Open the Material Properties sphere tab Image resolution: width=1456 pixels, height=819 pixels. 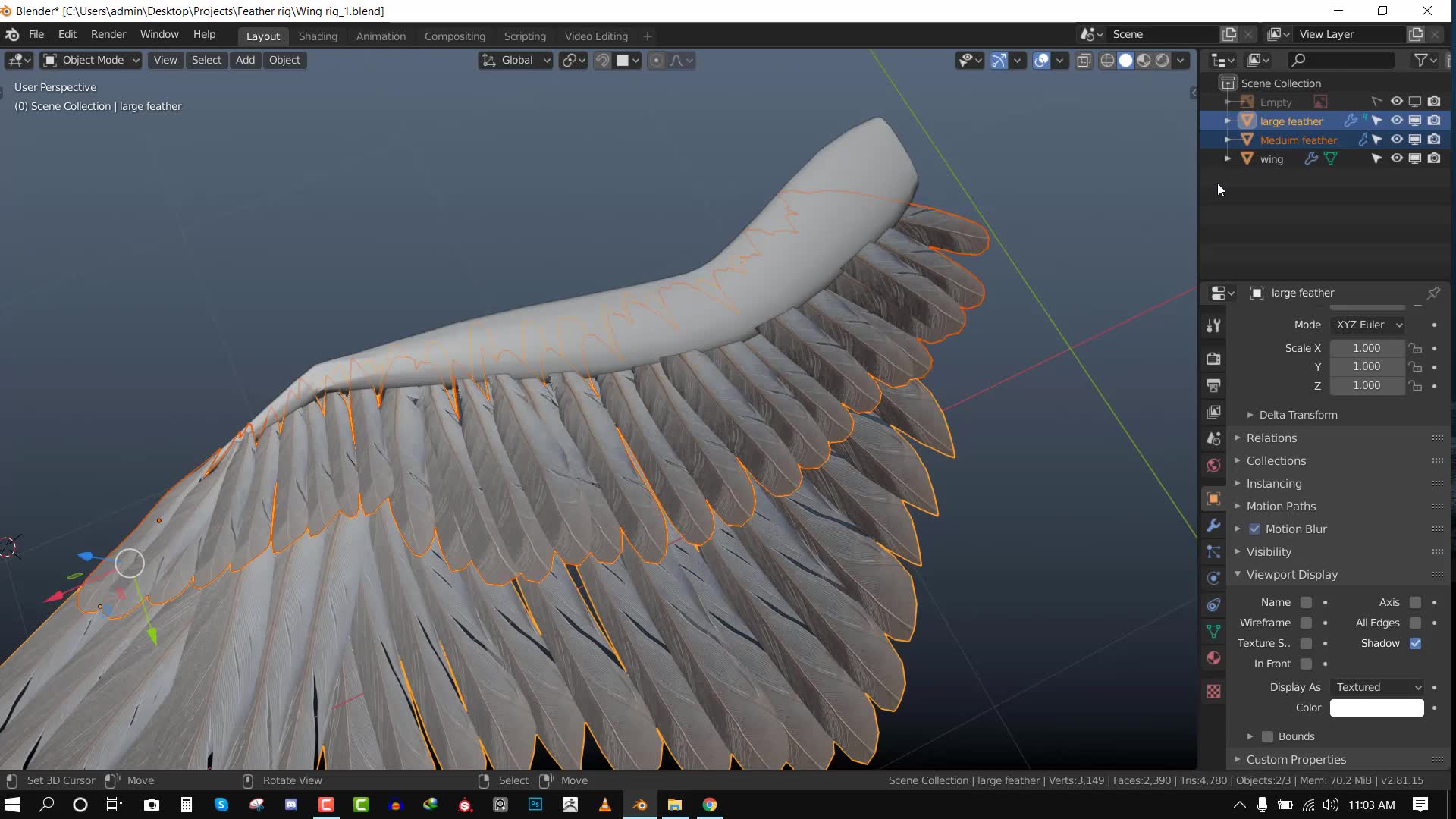pos(1214,657)
